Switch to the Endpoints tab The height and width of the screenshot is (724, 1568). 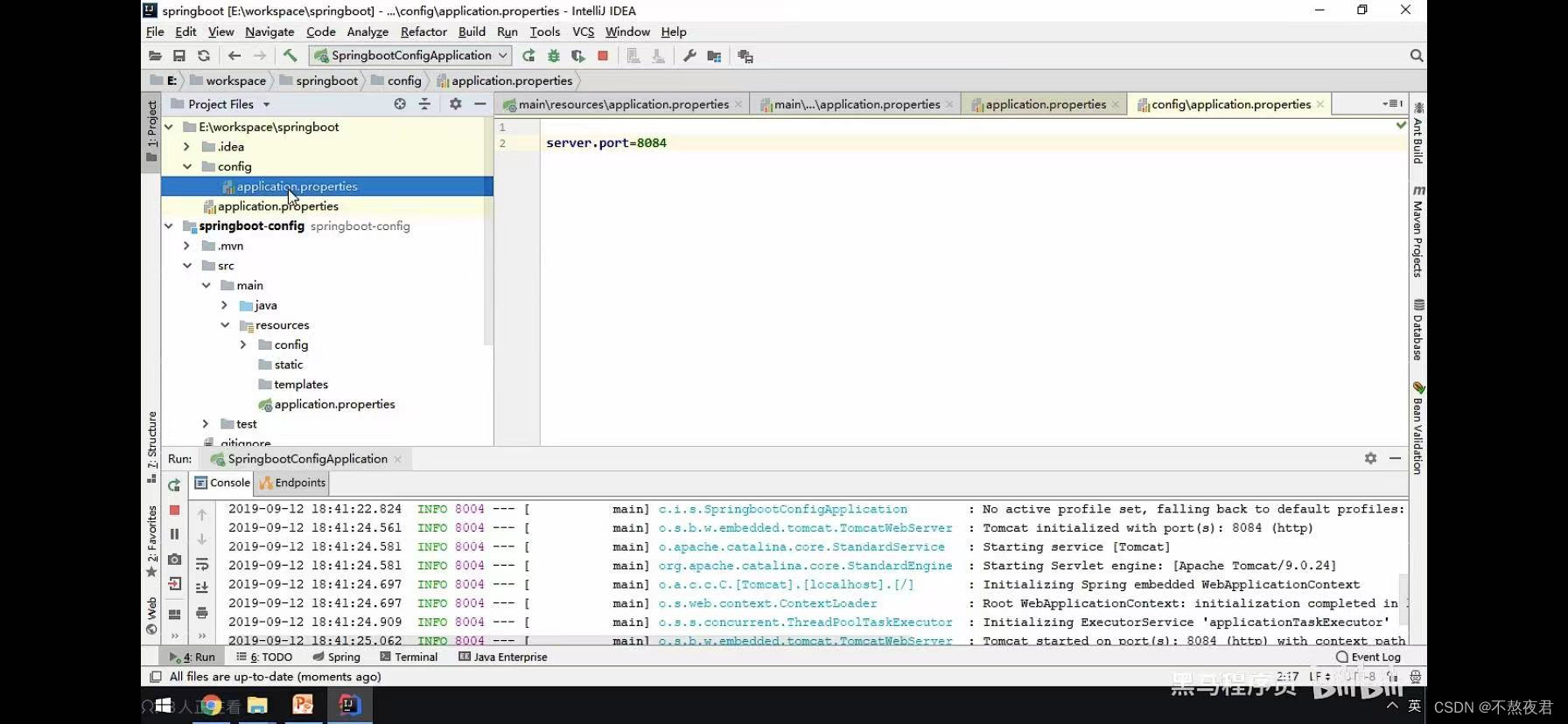292,483
